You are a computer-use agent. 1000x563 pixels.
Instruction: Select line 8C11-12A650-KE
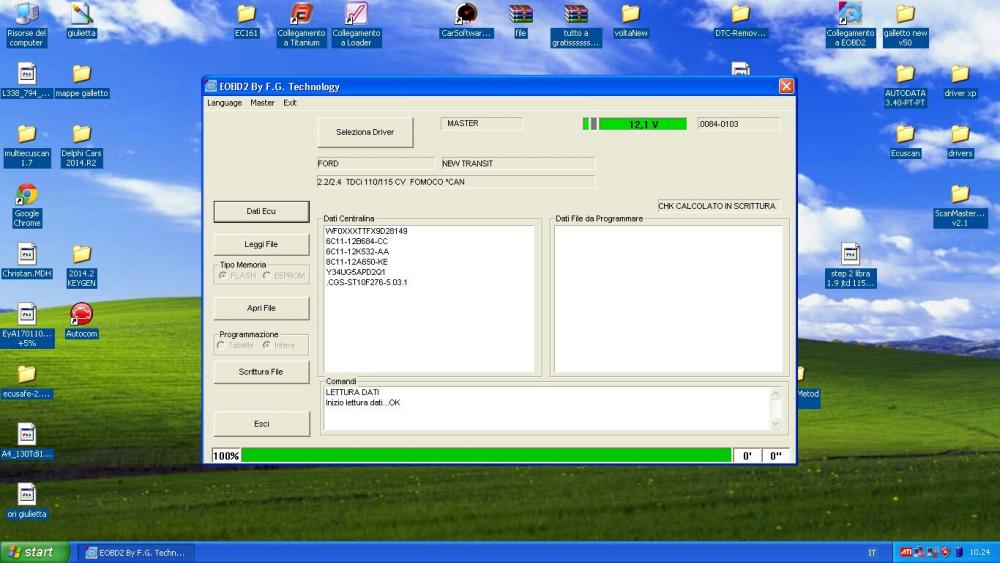tap(357, 261)
